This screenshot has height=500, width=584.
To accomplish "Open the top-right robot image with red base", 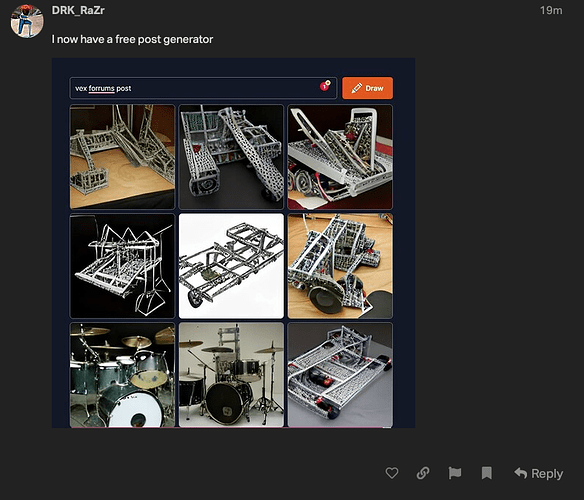I will point(340,157).
